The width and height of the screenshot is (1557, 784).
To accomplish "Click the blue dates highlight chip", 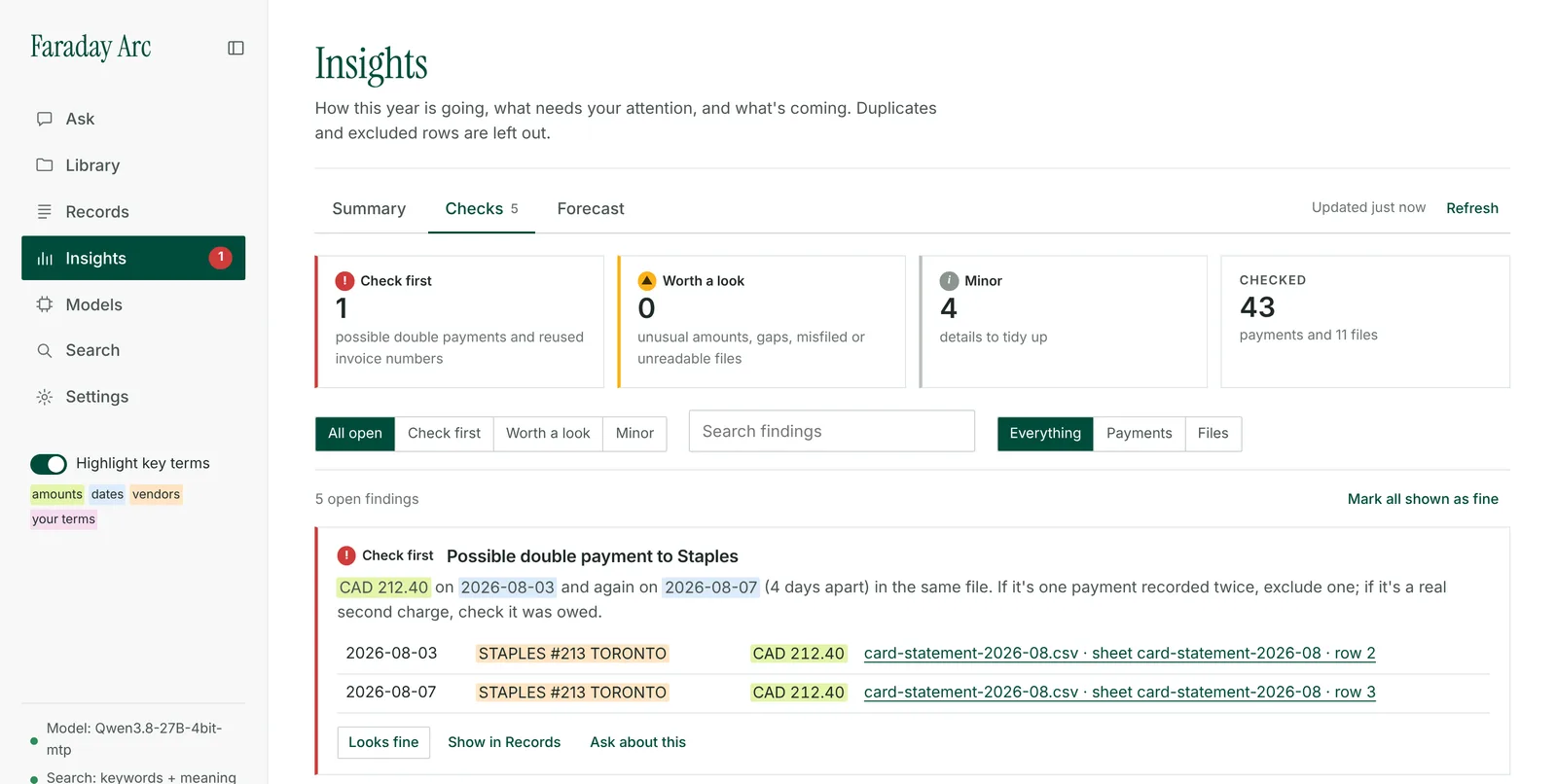I will click(x=107, y=494).
